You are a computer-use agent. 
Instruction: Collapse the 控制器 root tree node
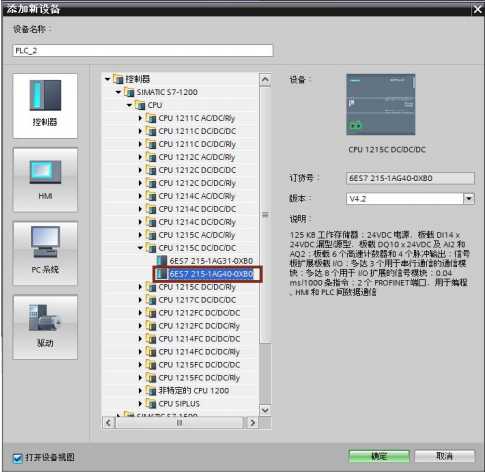(107, 79)
